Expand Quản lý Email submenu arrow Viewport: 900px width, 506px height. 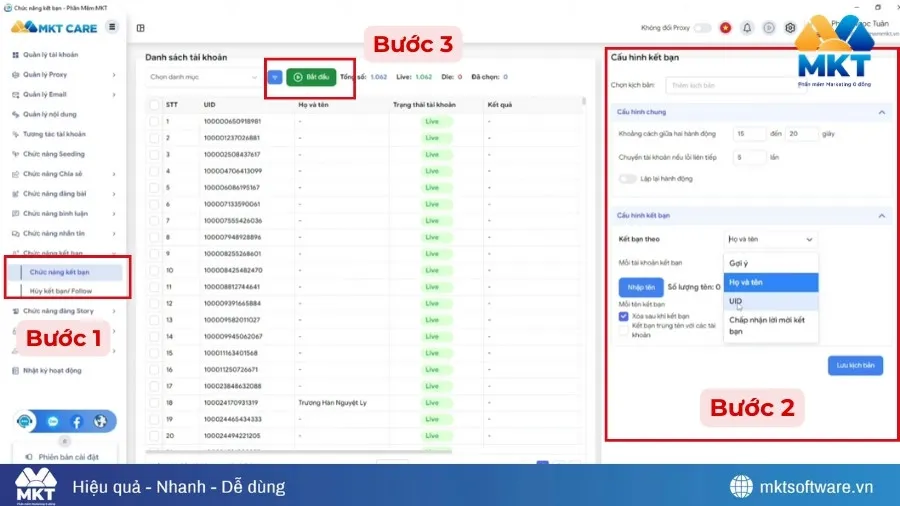point(114,95)
